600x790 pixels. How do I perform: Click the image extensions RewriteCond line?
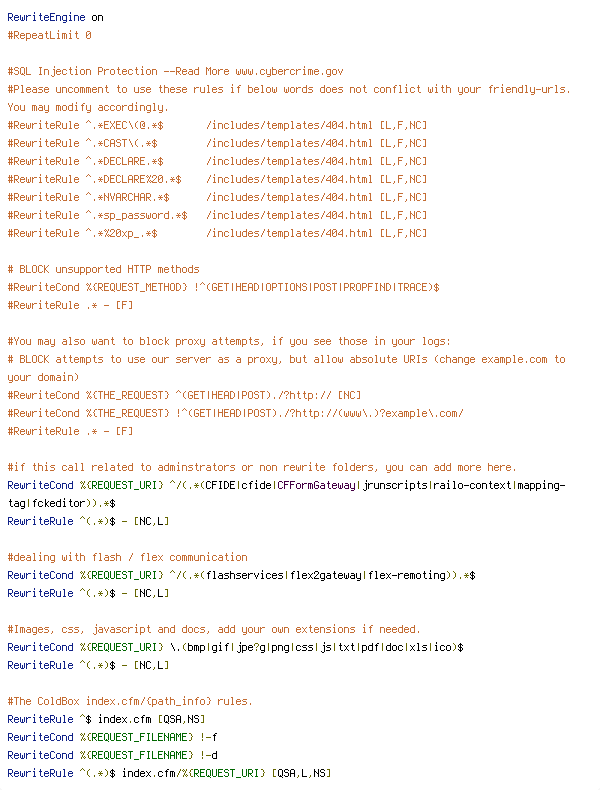tap(235, 647)
